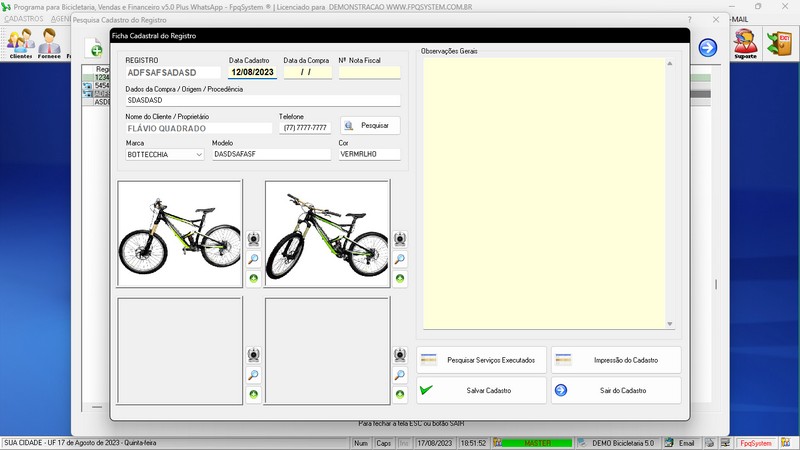
Task: Click webcam icon beside bottom-right empty photo
Action: [x=400, y=355]
